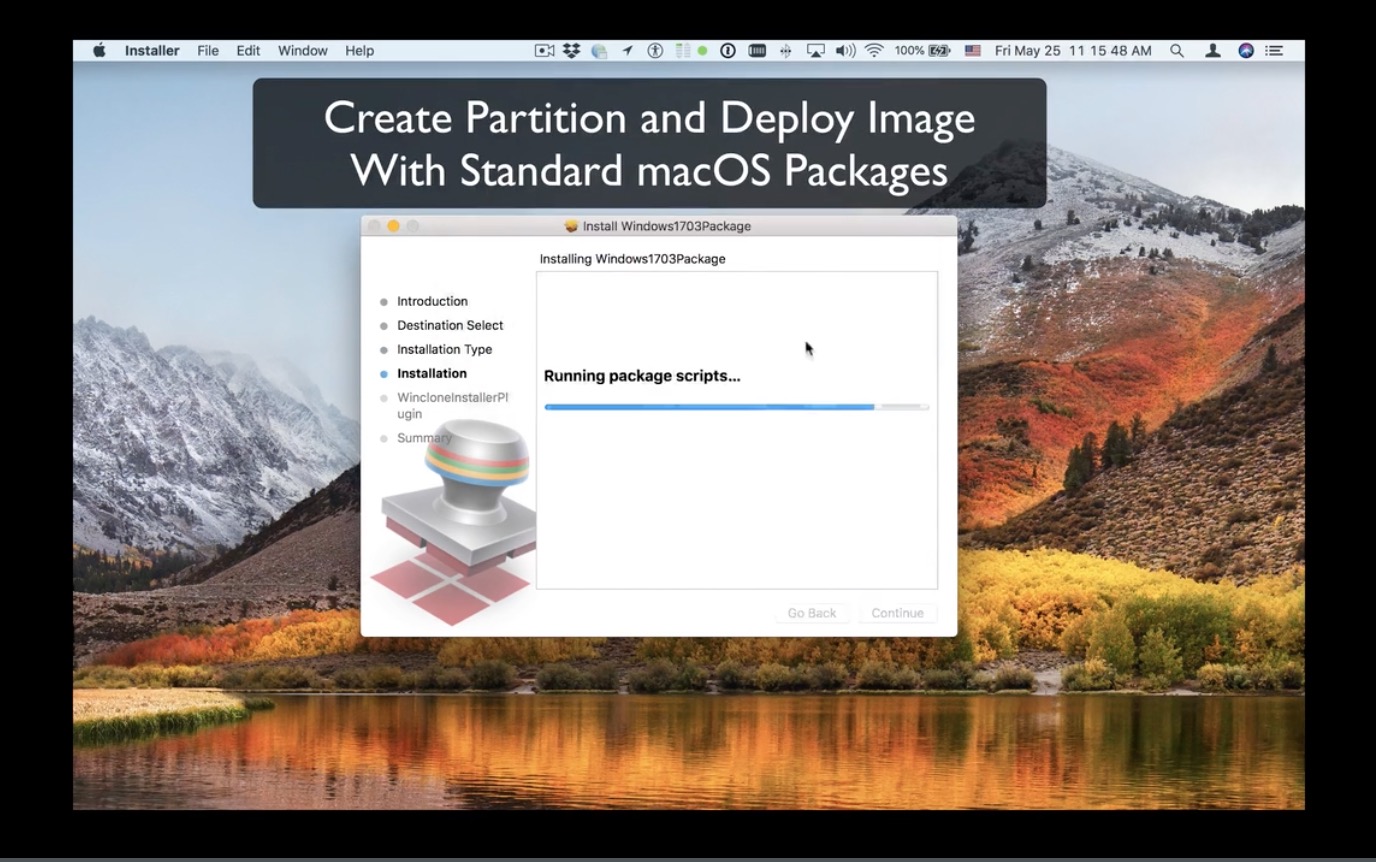The width and height of the screenshot is (1376, 862).
Task: Select the Summary step
Action: (424, 438)
